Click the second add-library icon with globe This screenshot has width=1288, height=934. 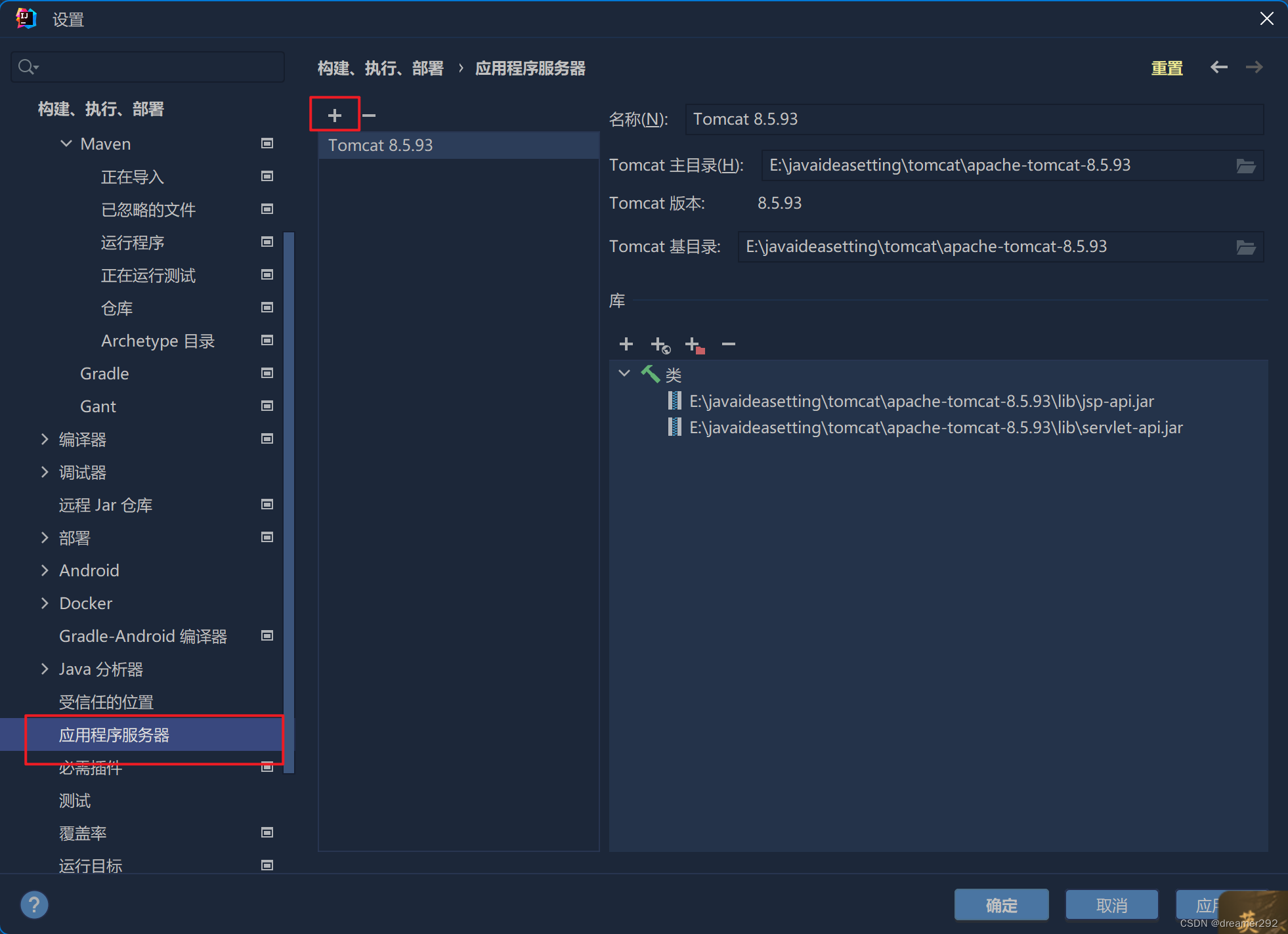(660, 345)
